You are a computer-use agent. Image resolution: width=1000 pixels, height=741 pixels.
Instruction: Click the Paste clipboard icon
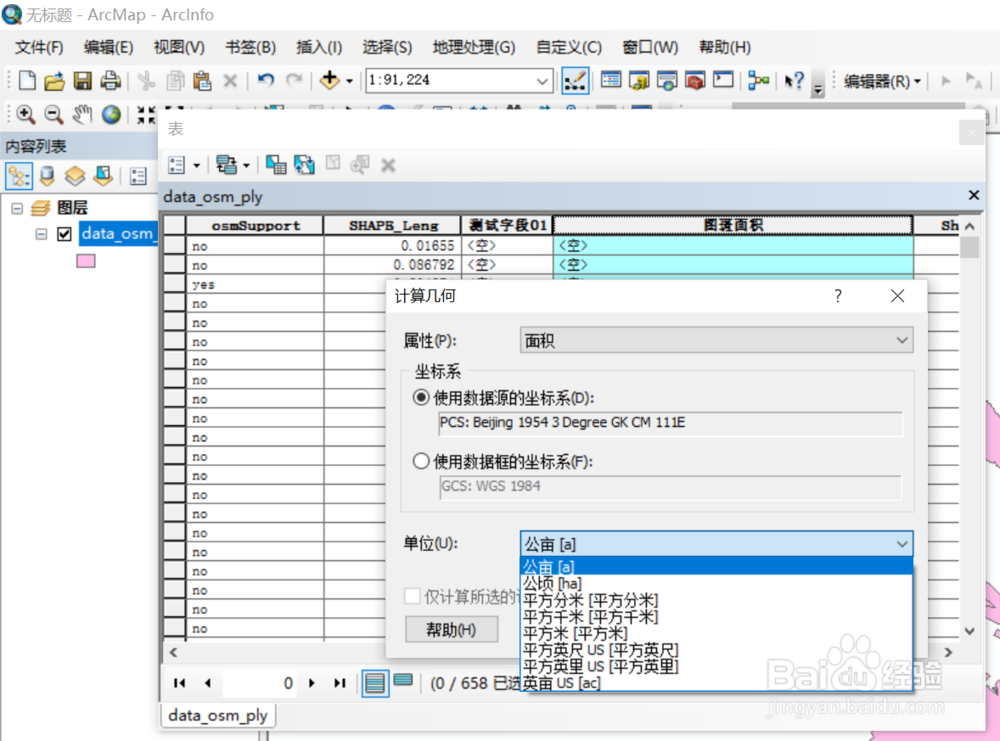202,80
